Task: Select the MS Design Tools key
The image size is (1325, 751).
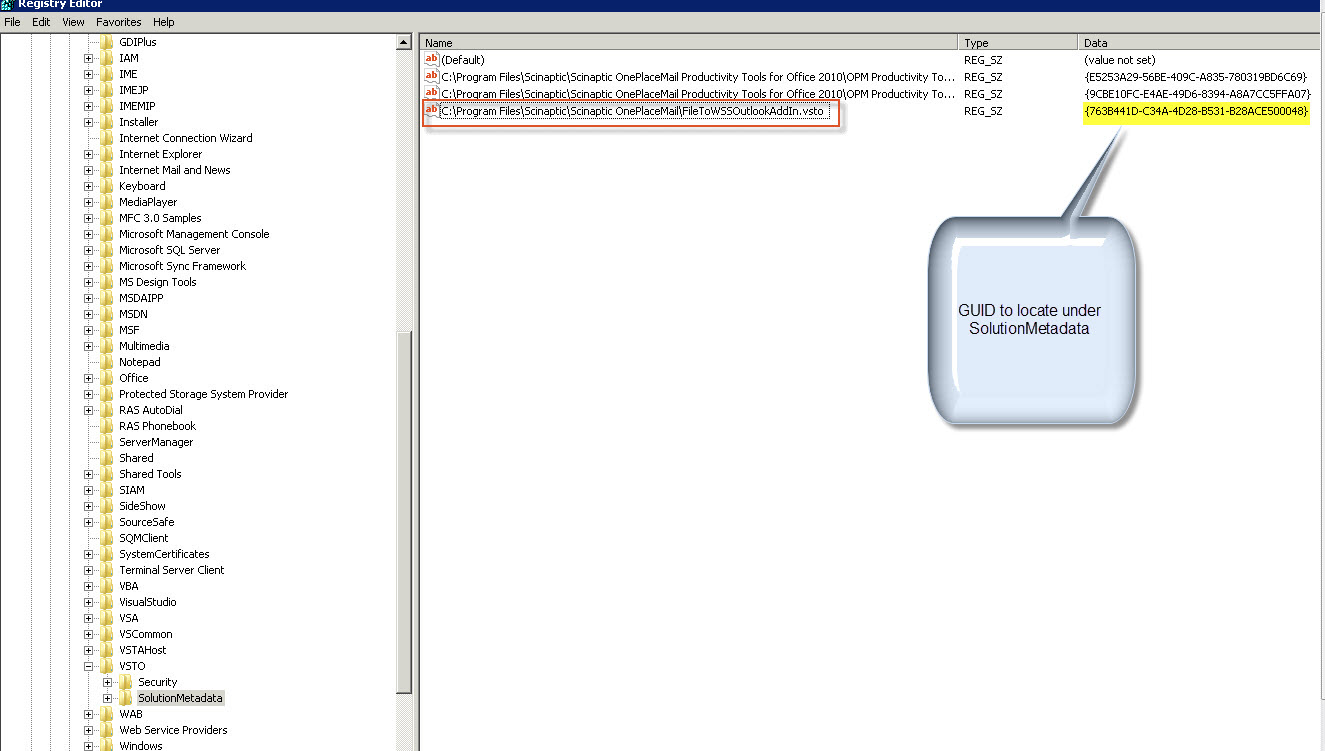Action: (158, 282)
